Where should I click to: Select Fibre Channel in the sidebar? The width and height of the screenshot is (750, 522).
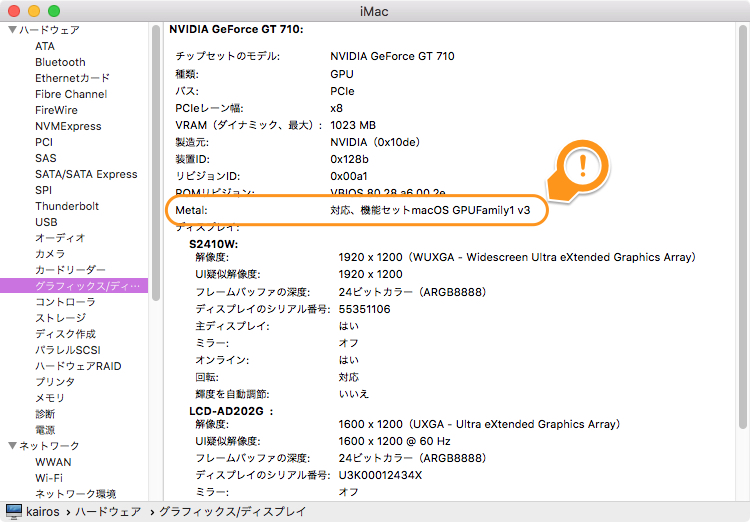(x=71, y=94)
